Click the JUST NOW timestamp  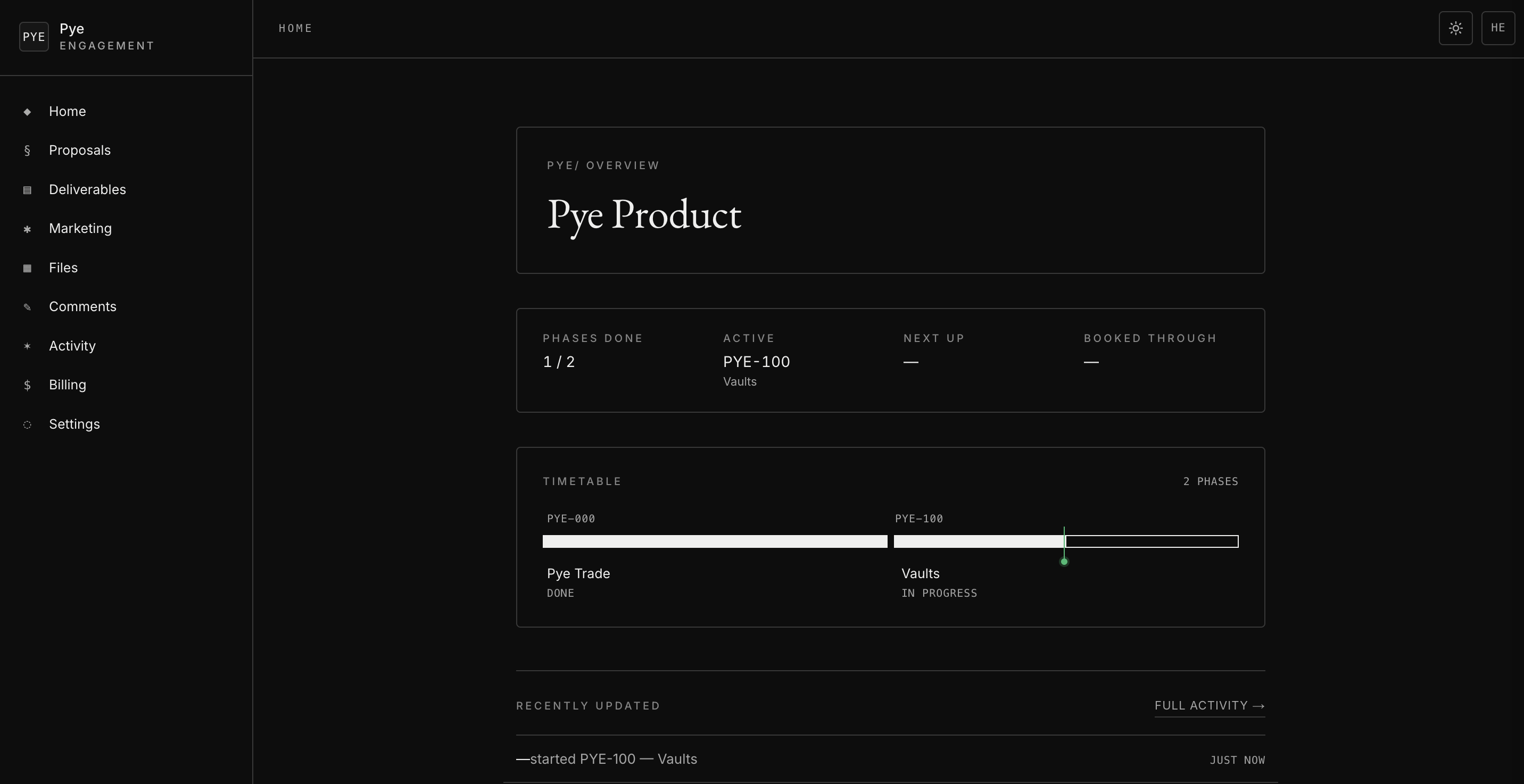1237,761
